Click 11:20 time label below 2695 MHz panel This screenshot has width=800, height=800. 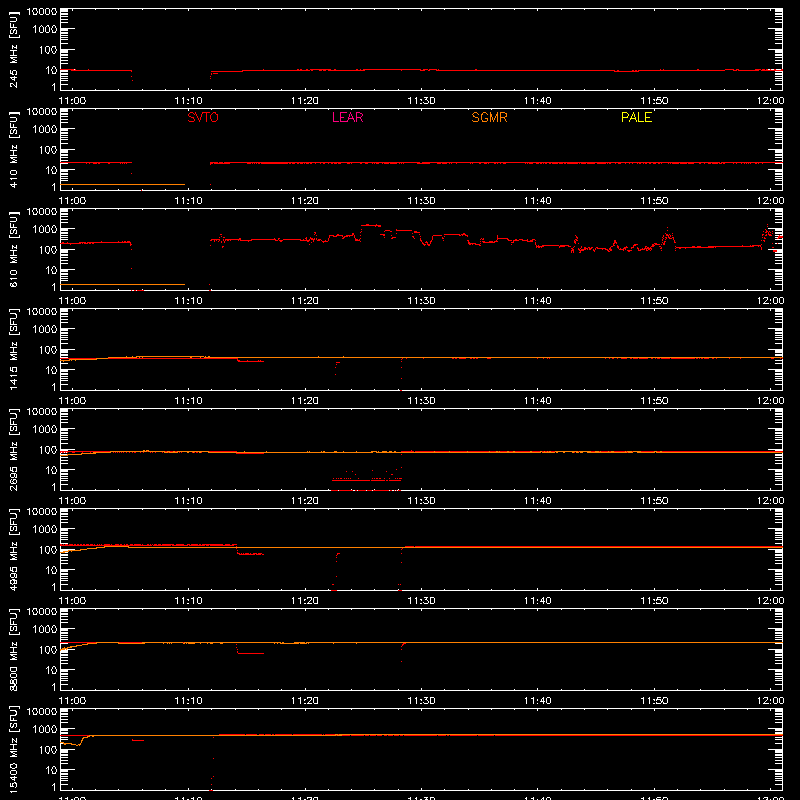click(305, 501)
